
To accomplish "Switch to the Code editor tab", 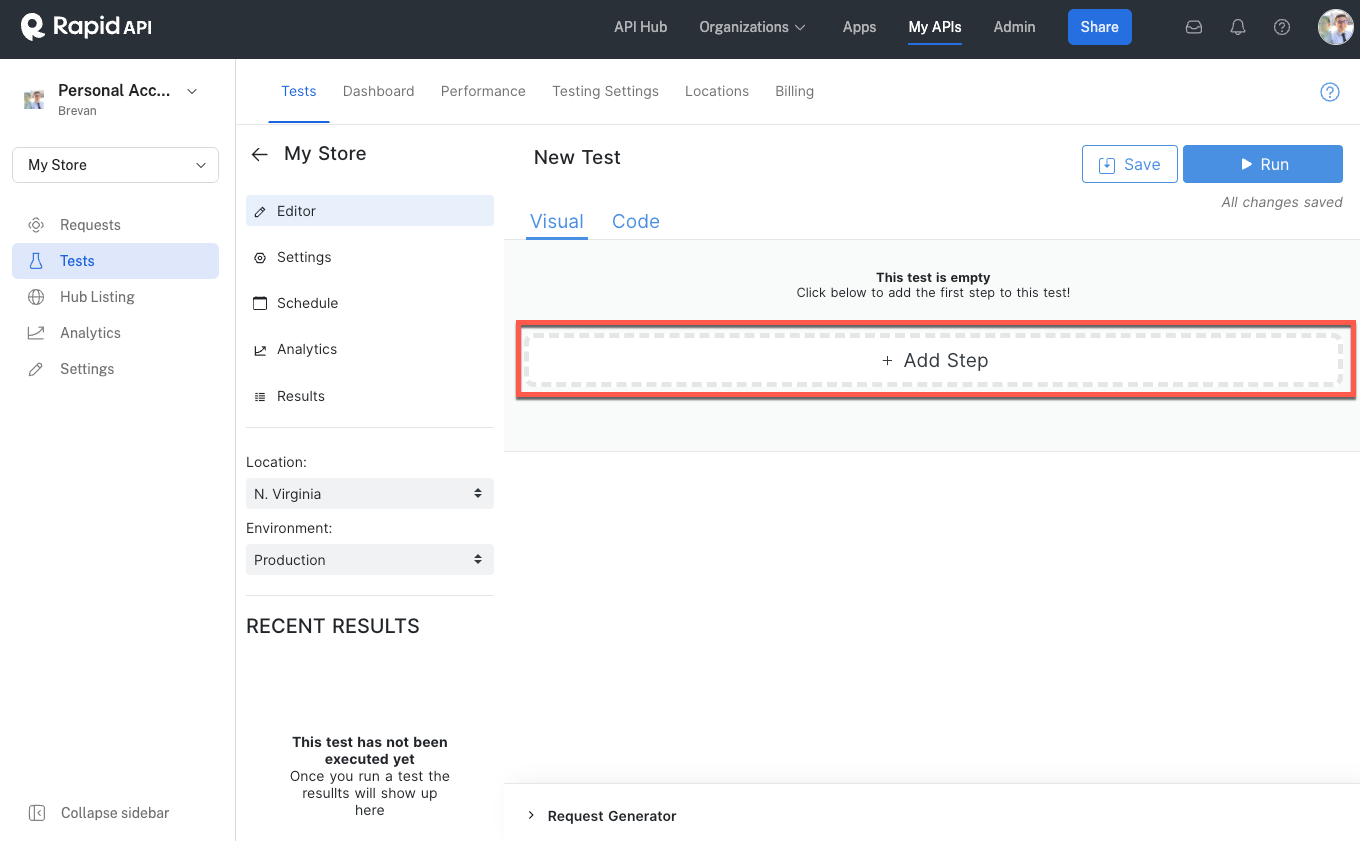I will coord(636,222).
